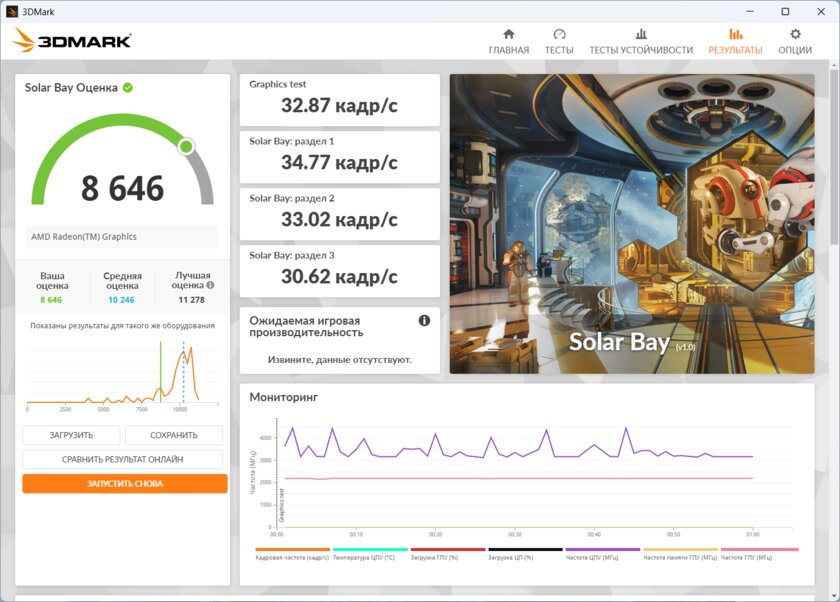
Task: Click Solar Bay: раздел 3 30.62 кадр/с
Action: tap(340, 272)
